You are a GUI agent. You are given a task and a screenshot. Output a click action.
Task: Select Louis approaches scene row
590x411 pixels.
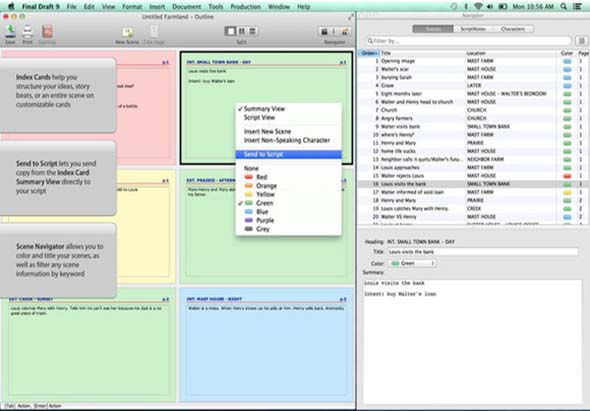[474, 167]
